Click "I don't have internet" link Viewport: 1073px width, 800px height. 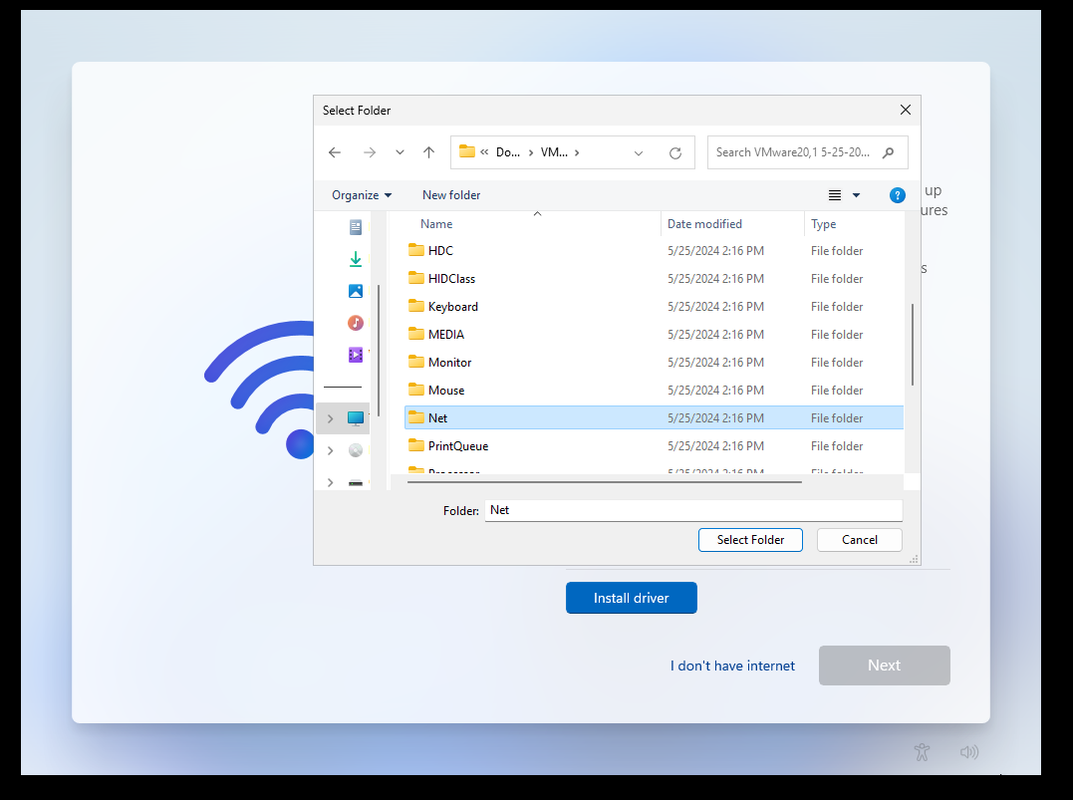(732, 666)
